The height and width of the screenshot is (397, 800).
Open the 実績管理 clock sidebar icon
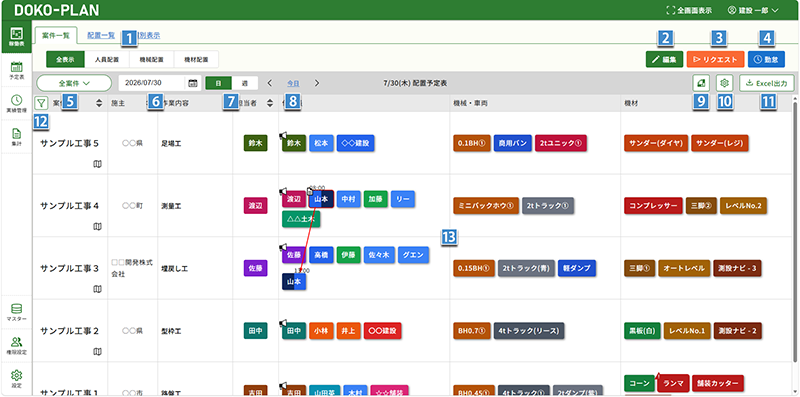(16, 103)
